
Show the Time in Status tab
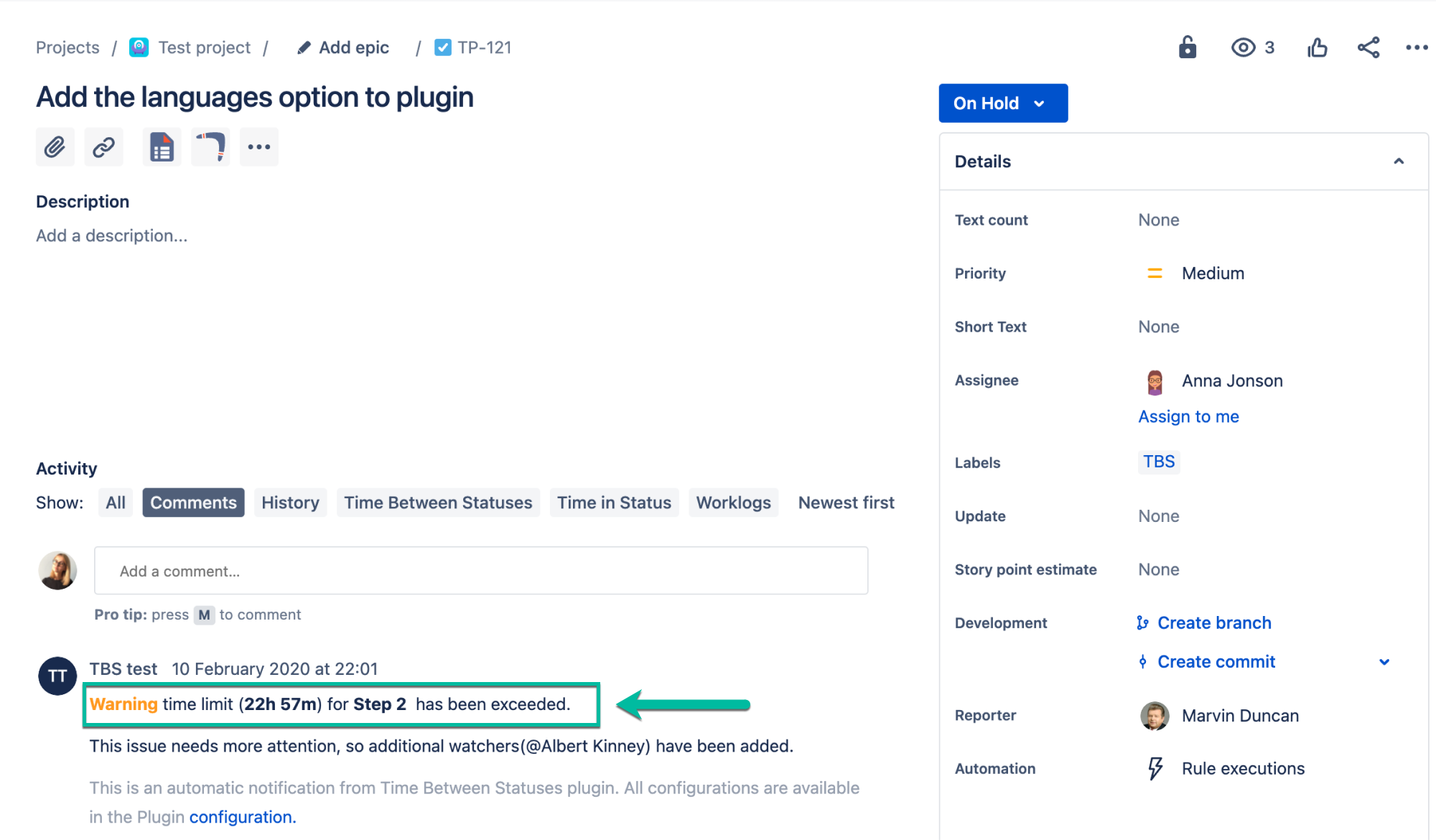coord(614,503)
